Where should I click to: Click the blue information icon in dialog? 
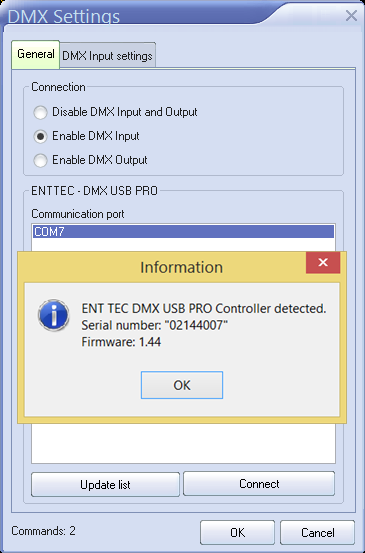[54, 315]
